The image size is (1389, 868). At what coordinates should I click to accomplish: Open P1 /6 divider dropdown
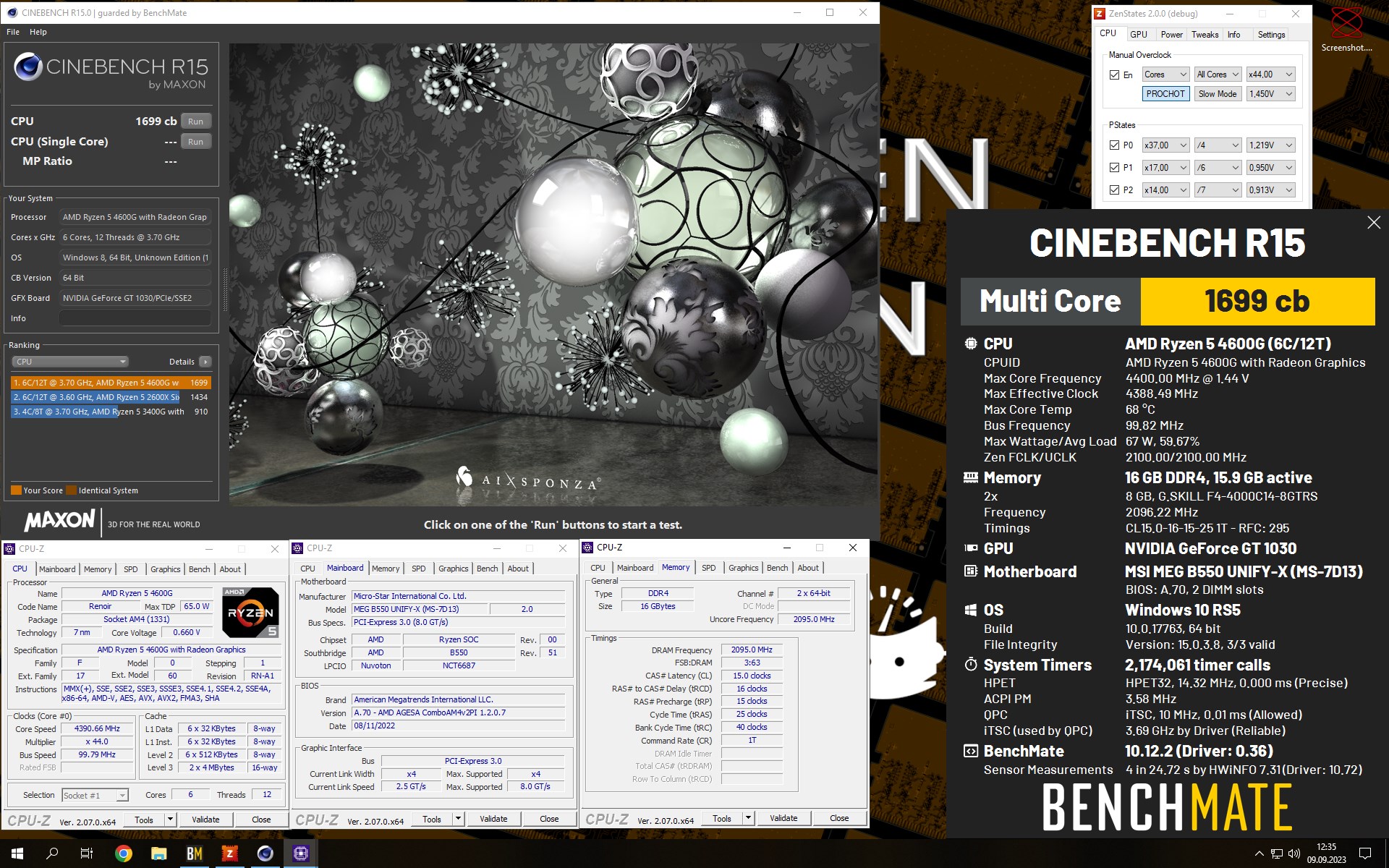[1218, 168]
